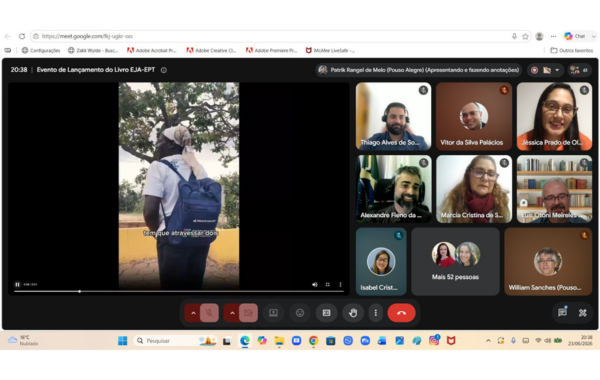The height and width of the screenshot is (380, 600).
Task: Open the Zakk Wylde bookmark
Action: (93, 50)
